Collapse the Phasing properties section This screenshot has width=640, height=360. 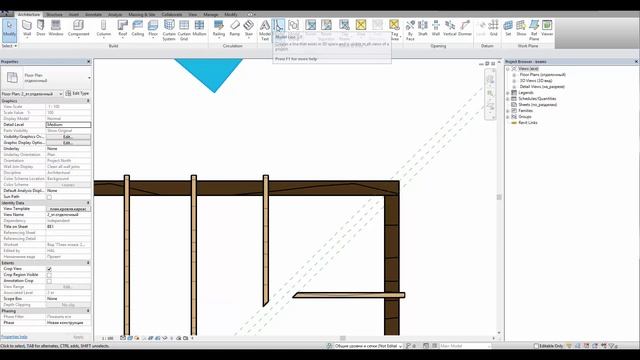88,311
